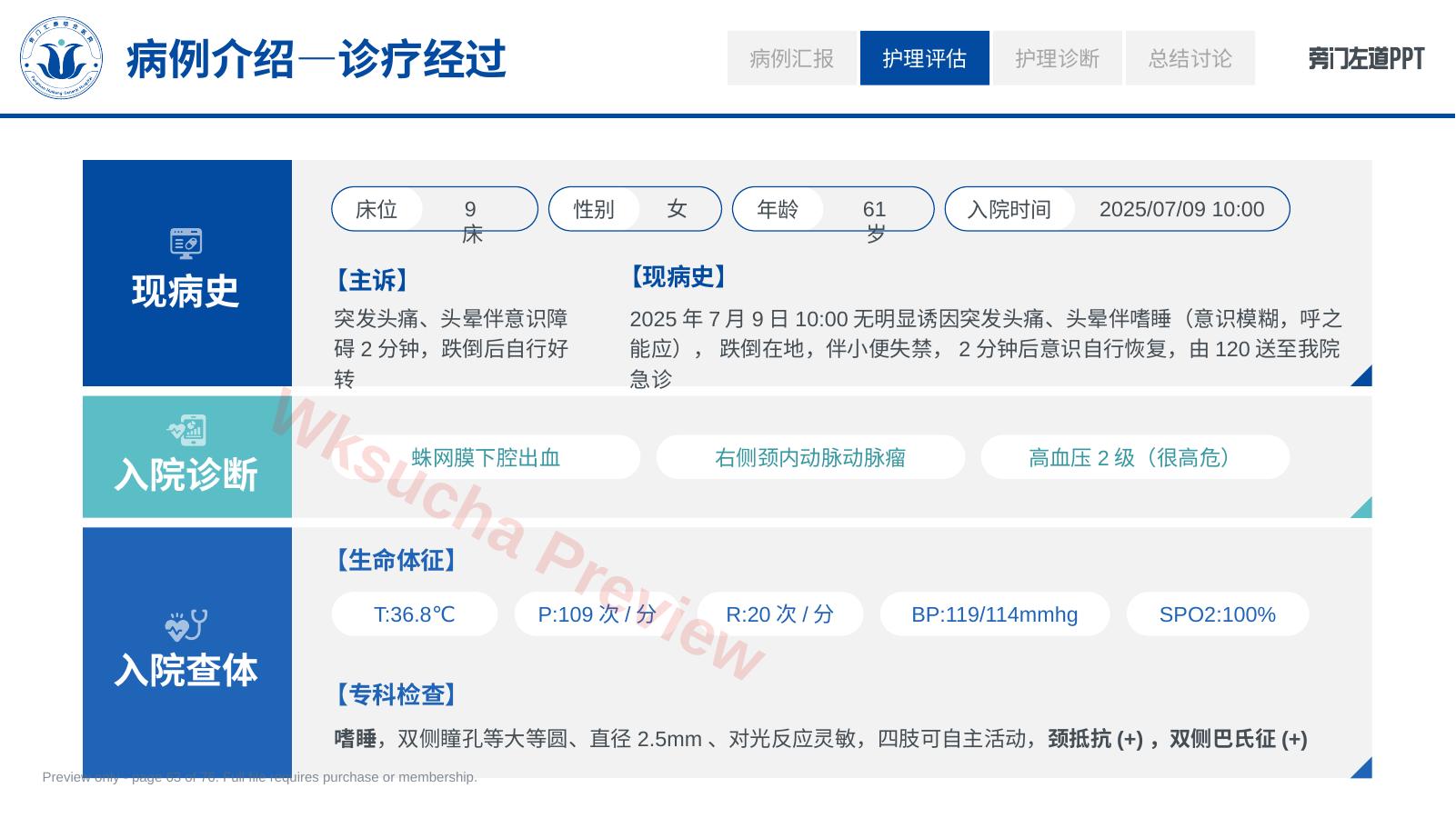Click the history paragraph beginning 2025 年 7 月 9 日
1456x818 pixels.
click(x=986, y=348)
